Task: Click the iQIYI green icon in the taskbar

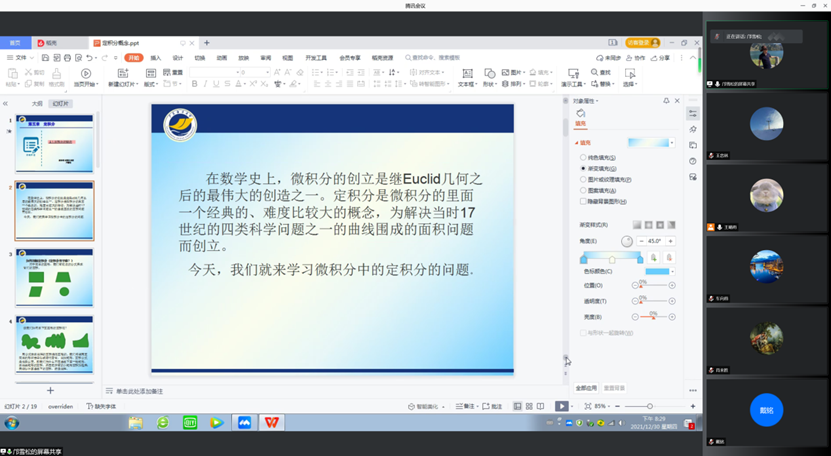Action: 190,423
